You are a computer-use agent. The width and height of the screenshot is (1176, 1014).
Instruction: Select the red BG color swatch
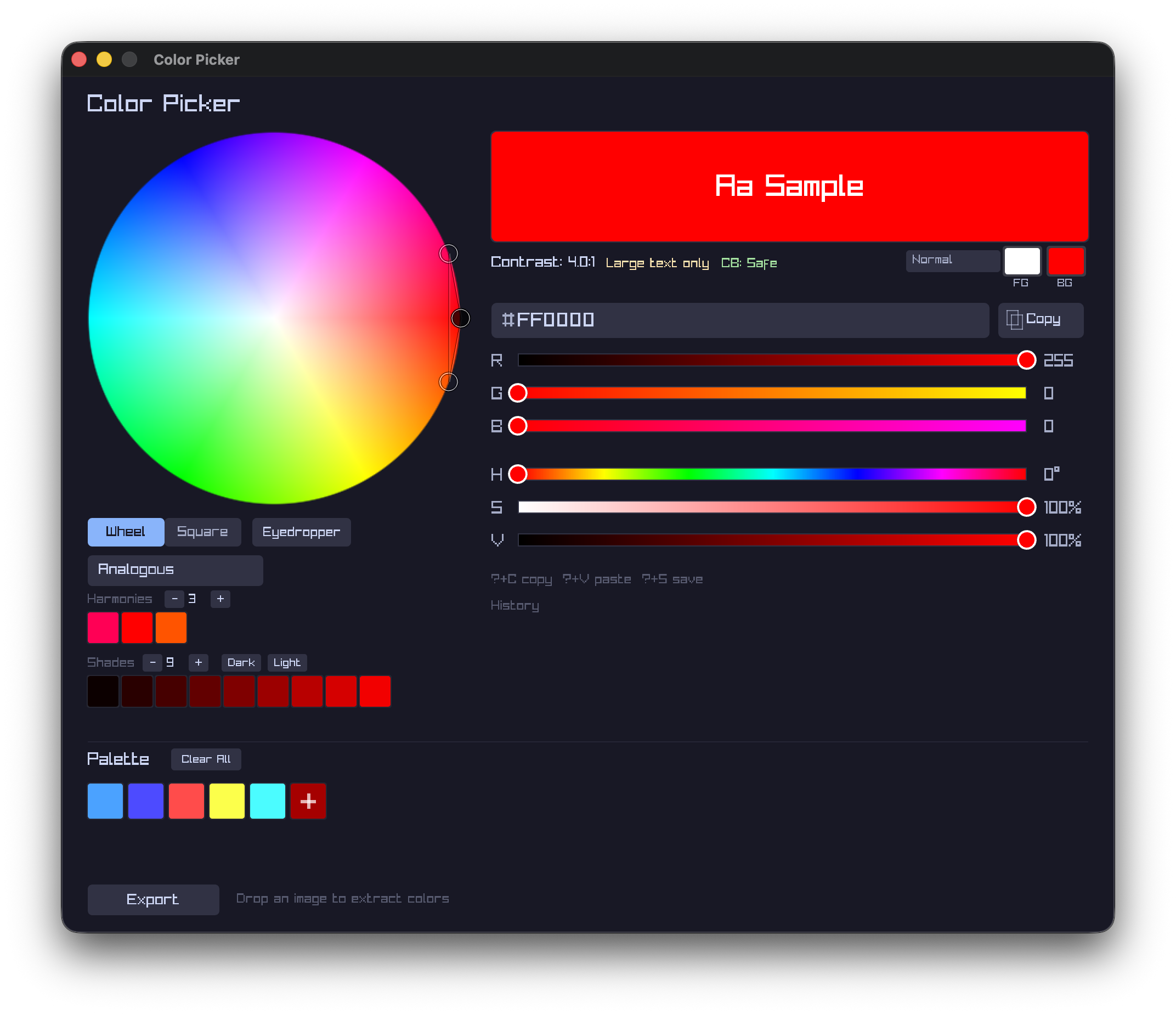1066,261
